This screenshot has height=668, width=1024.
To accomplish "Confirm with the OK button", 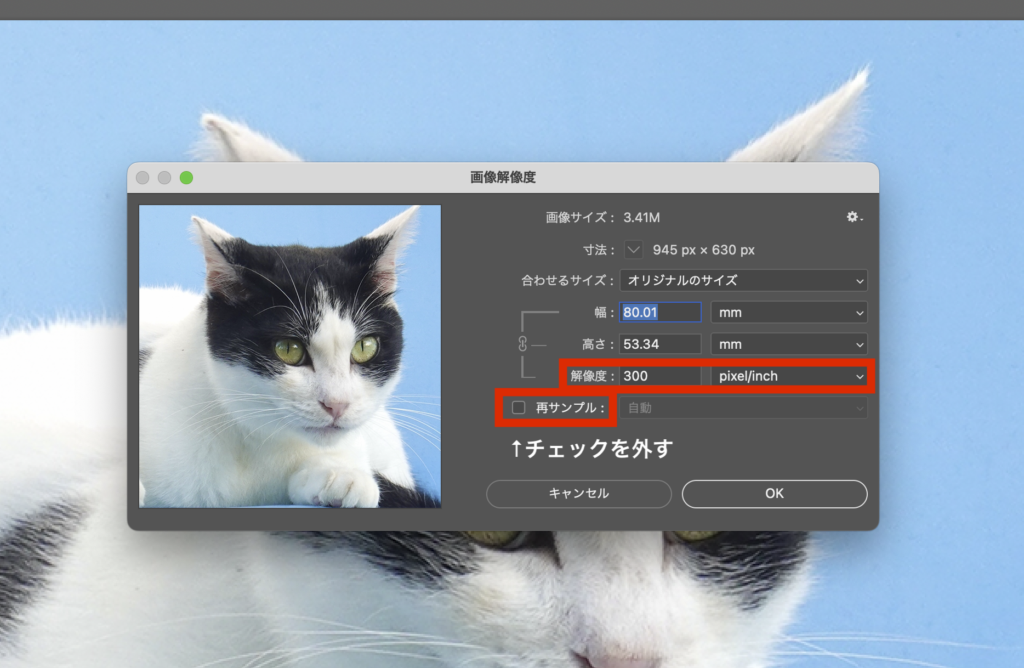I will [x=775, y=494].
